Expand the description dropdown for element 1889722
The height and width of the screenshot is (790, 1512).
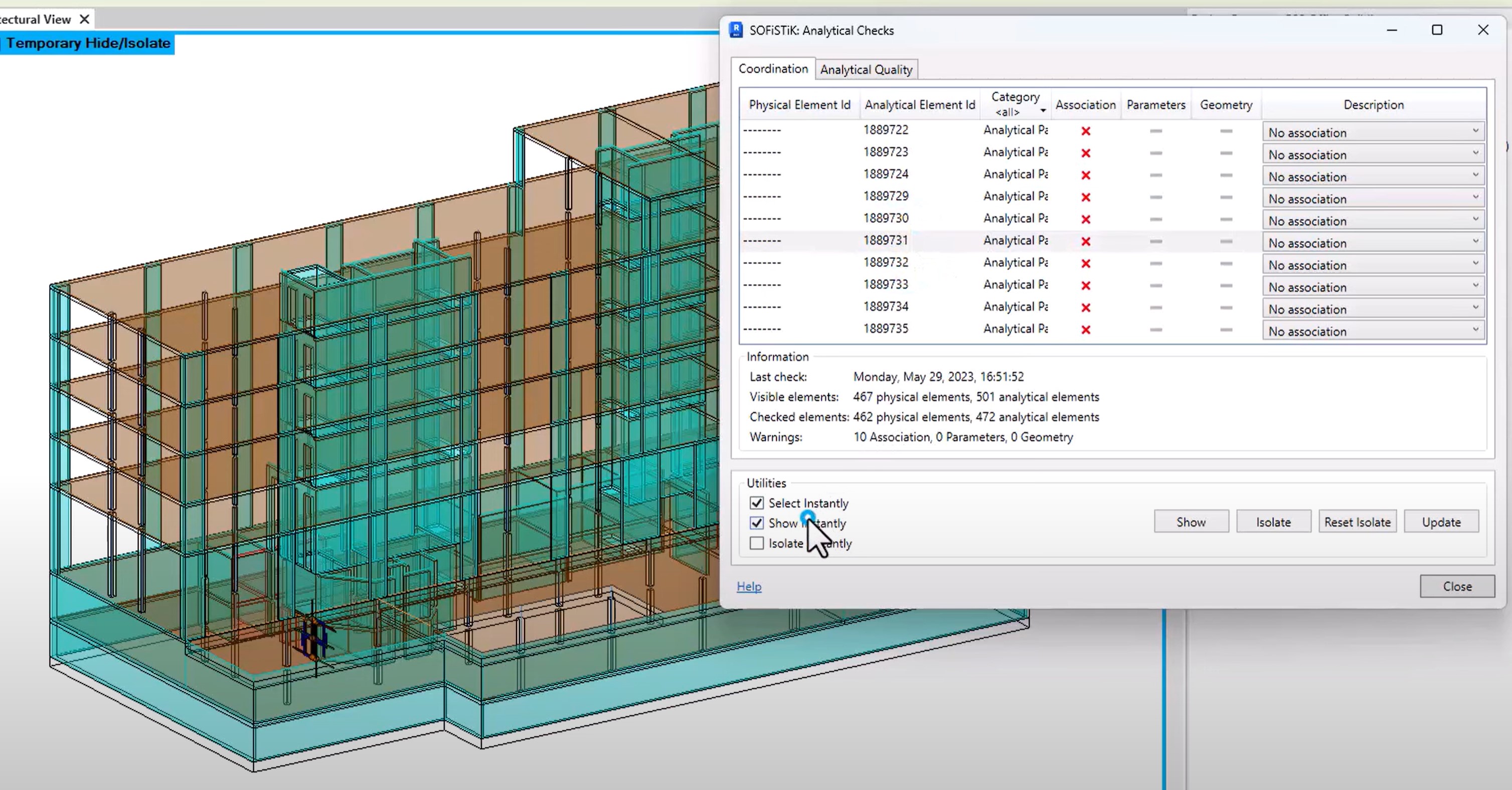(x=1475, y=131)
